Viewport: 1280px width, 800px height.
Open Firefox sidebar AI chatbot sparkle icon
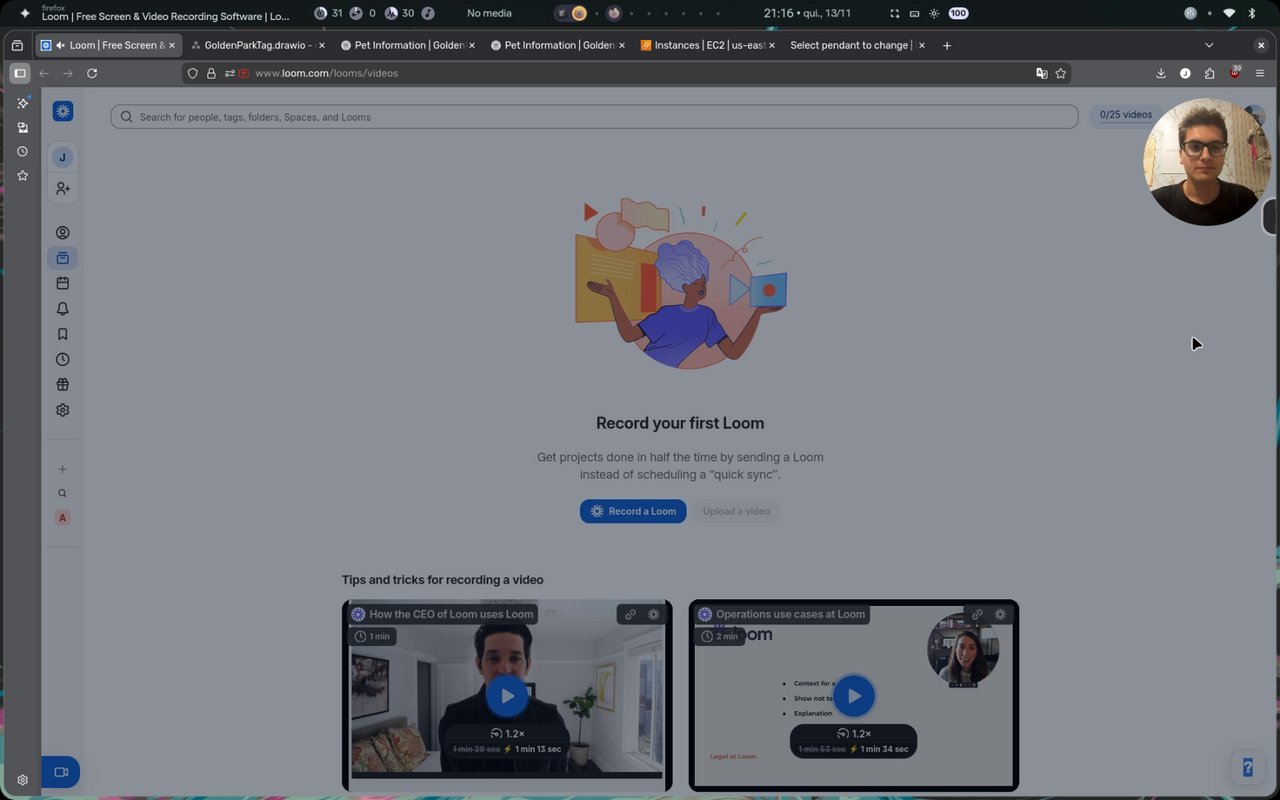pyautogui.click(x=22, y=103)
